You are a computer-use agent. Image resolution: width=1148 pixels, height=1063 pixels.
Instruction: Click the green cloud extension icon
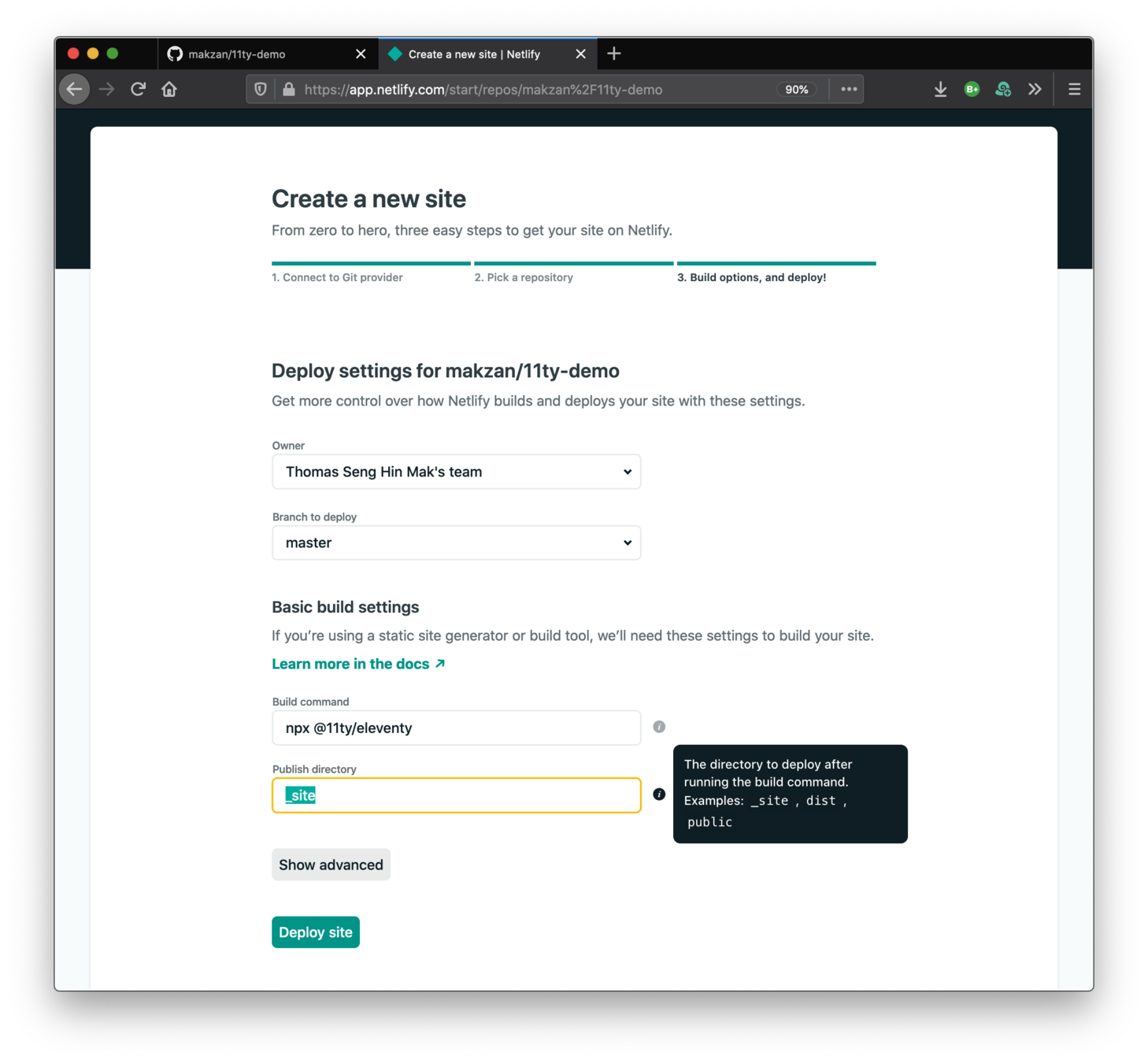pyautogui.click(x=1003, y=89)
